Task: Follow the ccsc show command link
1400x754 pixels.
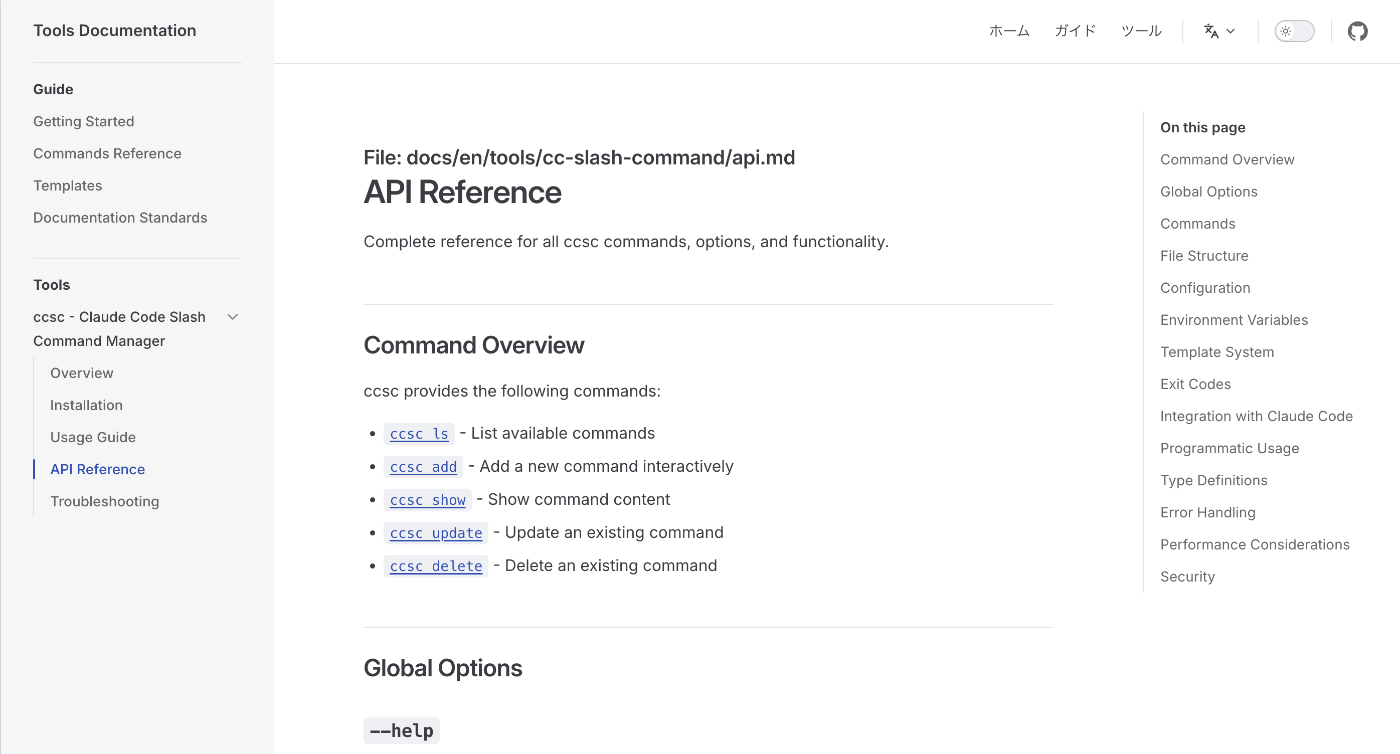Action: [x=428, y=500]
